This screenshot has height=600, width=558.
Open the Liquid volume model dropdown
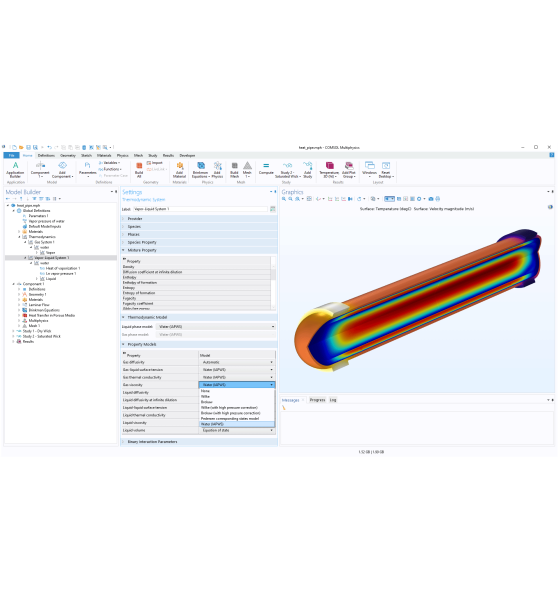(237, 430)
